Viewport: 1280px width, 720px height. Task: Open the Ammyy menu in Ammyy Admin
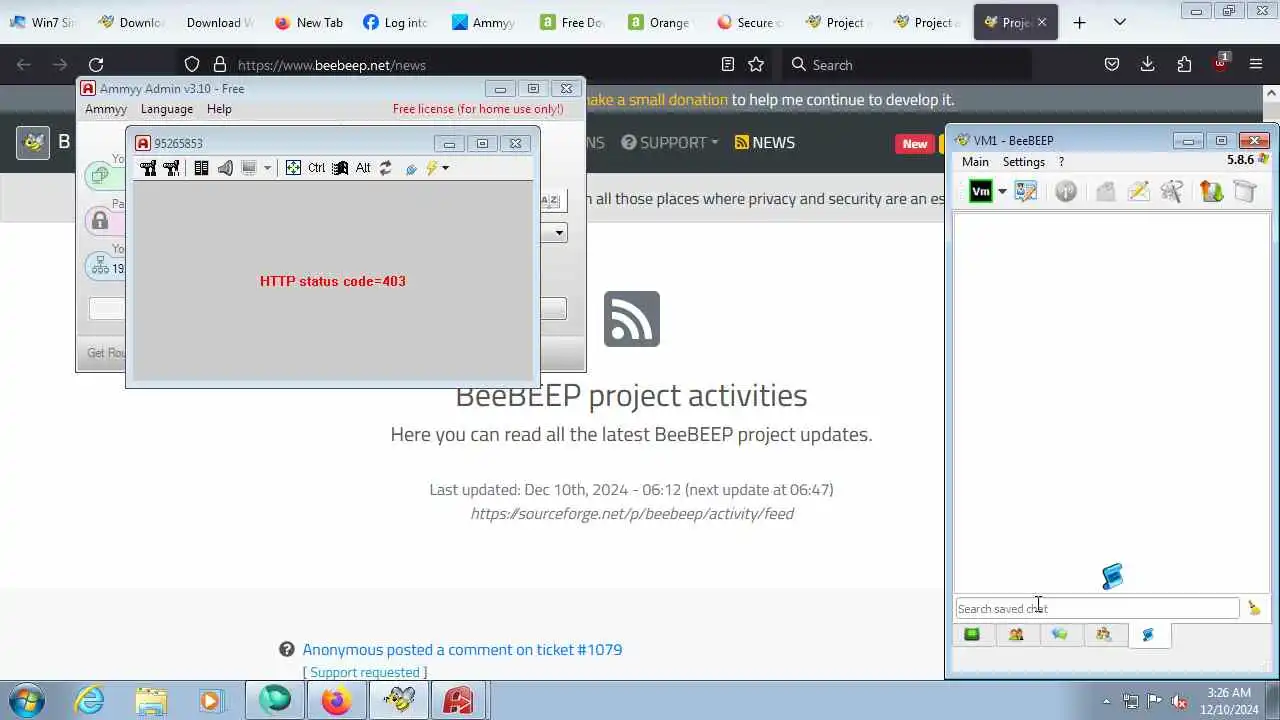click(x=106, y=109)
